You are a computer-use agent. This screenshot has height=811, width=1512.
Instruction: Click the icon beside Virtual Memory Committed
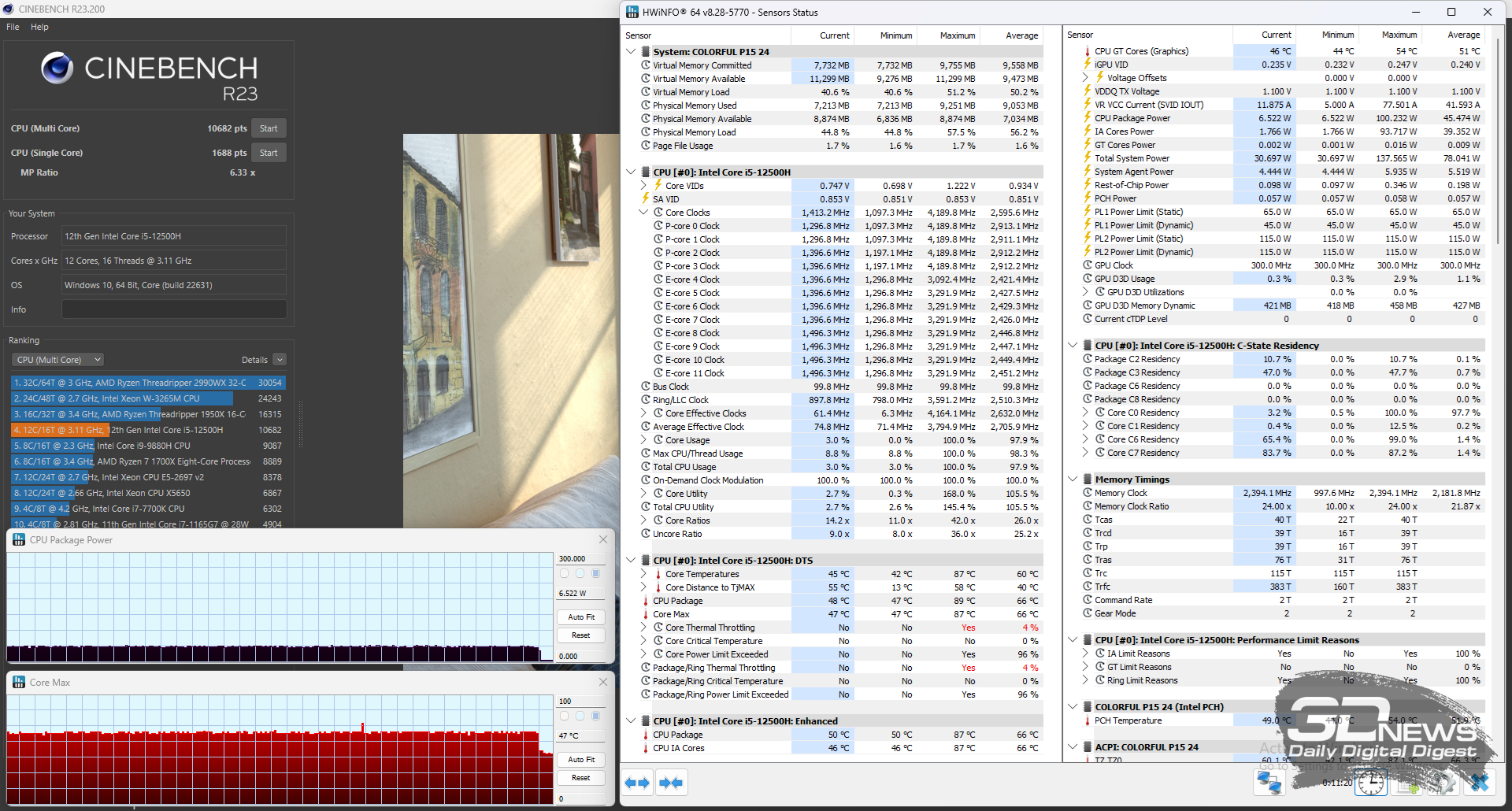646,65
